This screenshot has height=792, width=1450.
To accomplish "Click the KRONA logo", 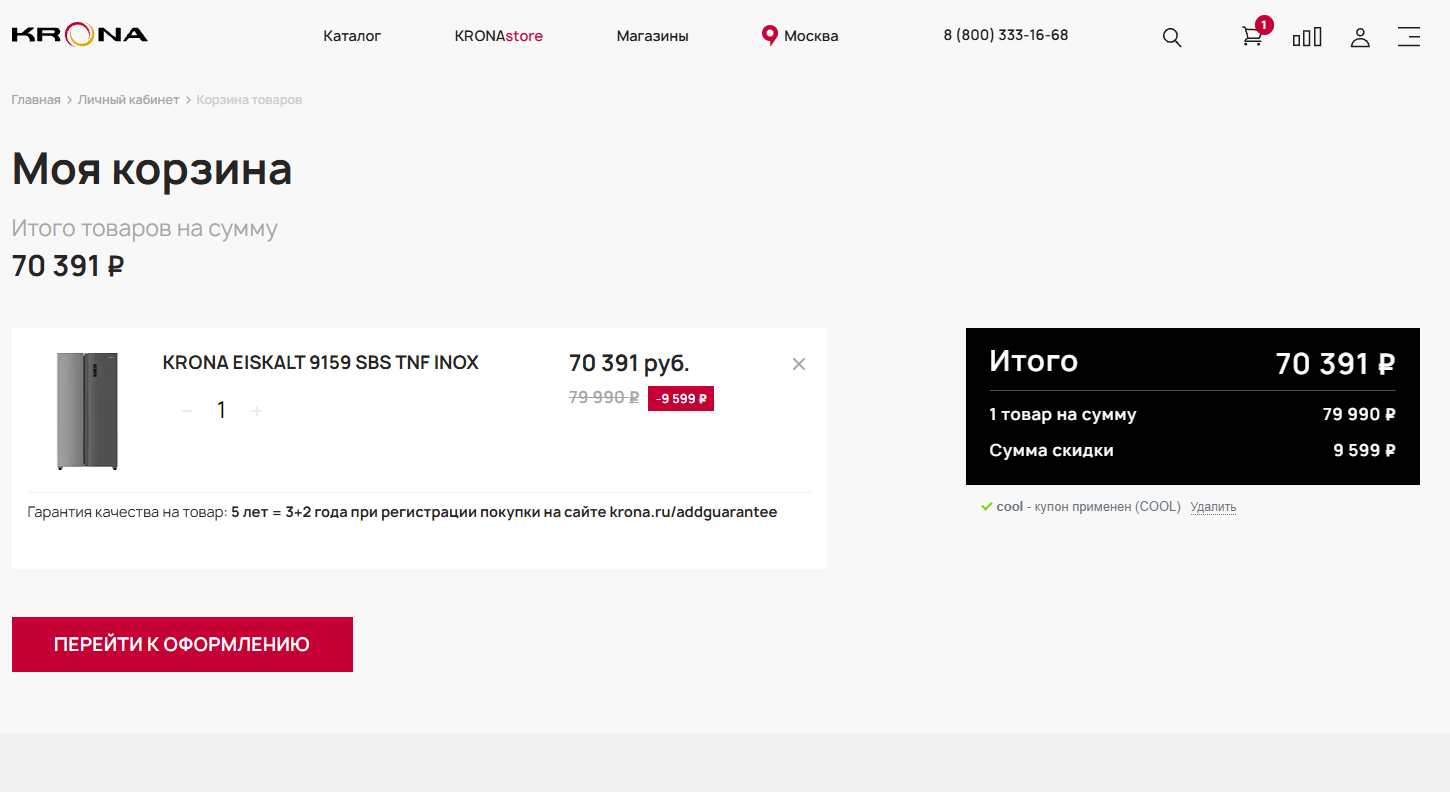I will (x=80, y=35).
